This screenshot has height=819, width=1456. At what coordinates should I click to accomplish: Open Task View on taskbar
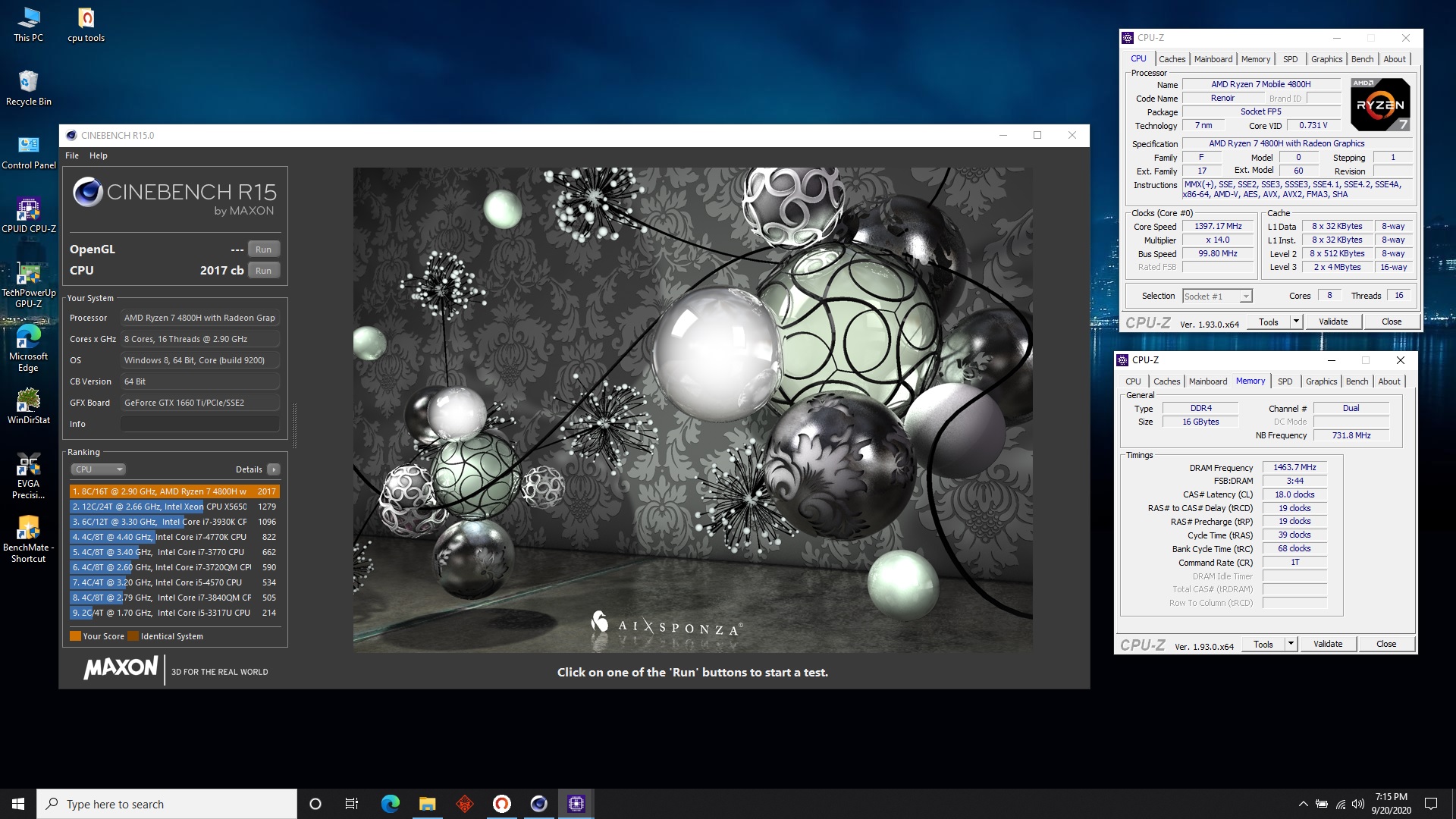[x=352, y=804]
